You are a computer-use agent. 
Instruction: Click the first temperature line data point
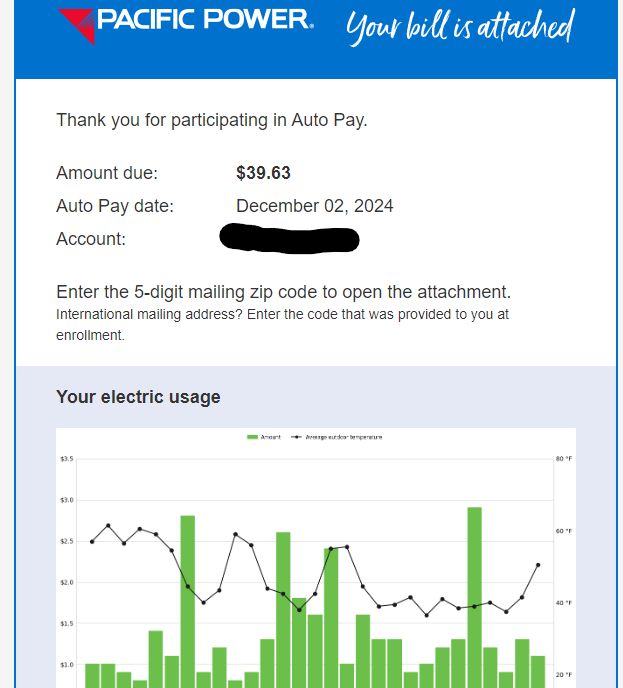pyautogui.click(x=92, y=542)
